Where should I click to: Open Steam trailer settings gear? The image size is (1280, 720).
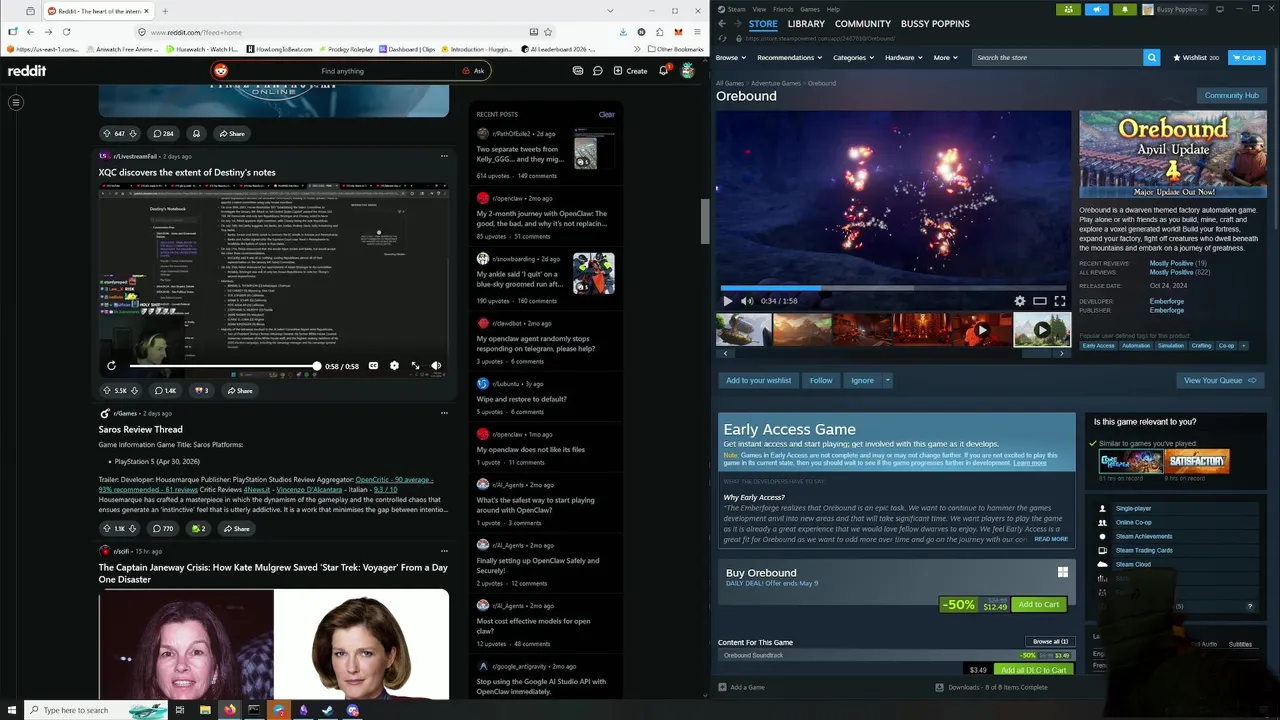(x=1020, y=301)
